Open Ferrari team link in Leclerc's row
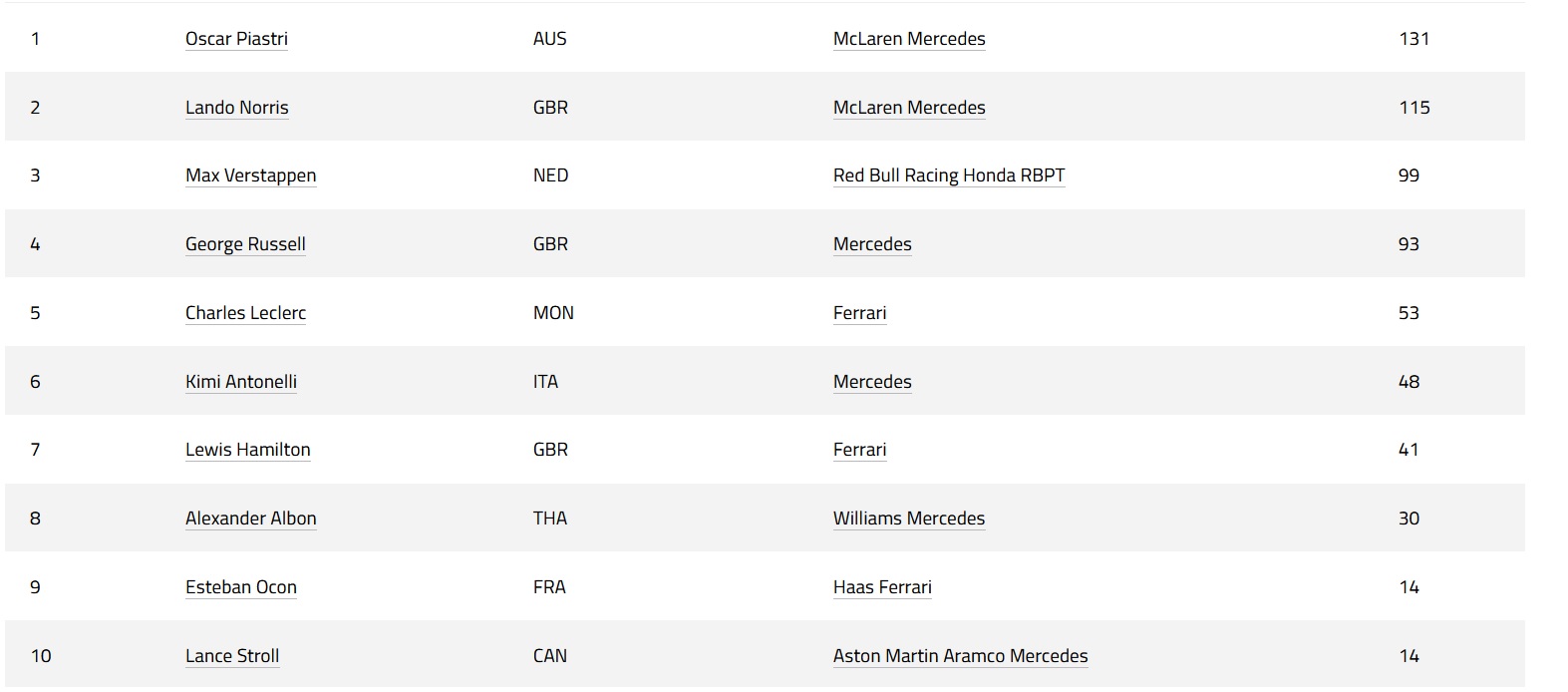 (859, 313)
